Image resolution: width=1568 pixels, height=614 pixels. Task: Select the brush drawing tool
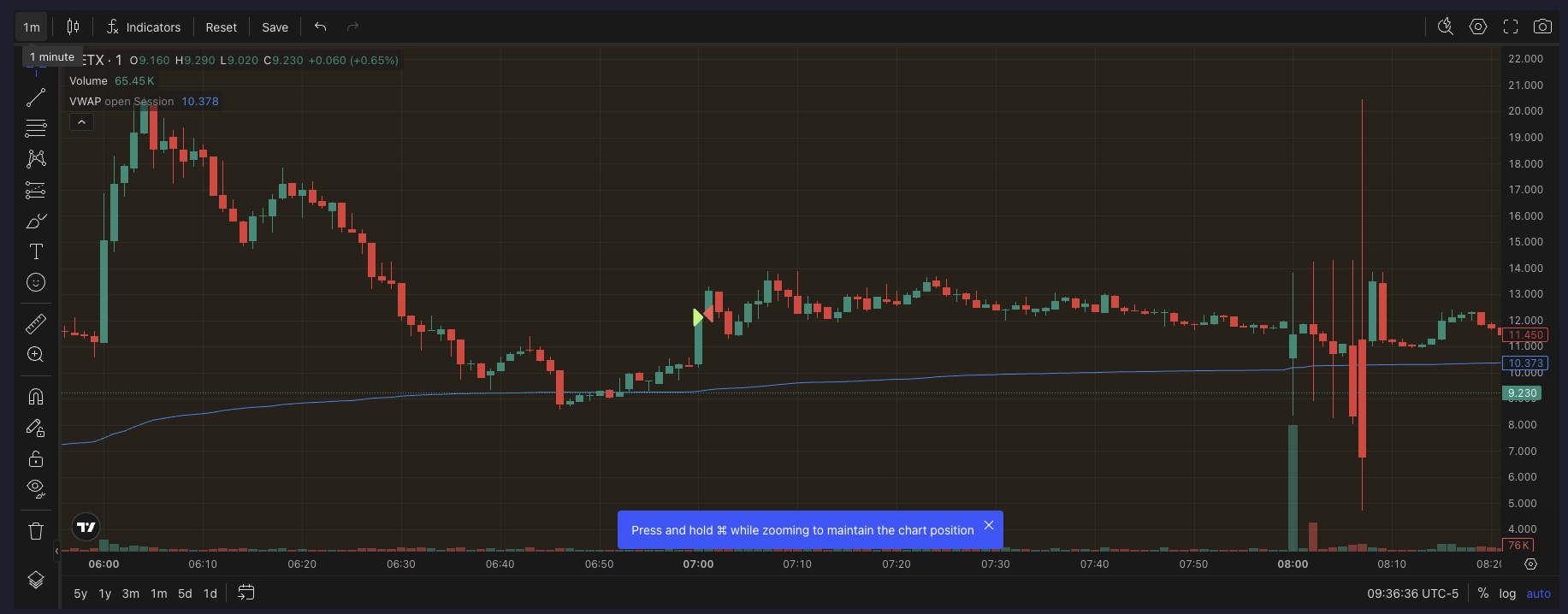(x=36, y=221)
